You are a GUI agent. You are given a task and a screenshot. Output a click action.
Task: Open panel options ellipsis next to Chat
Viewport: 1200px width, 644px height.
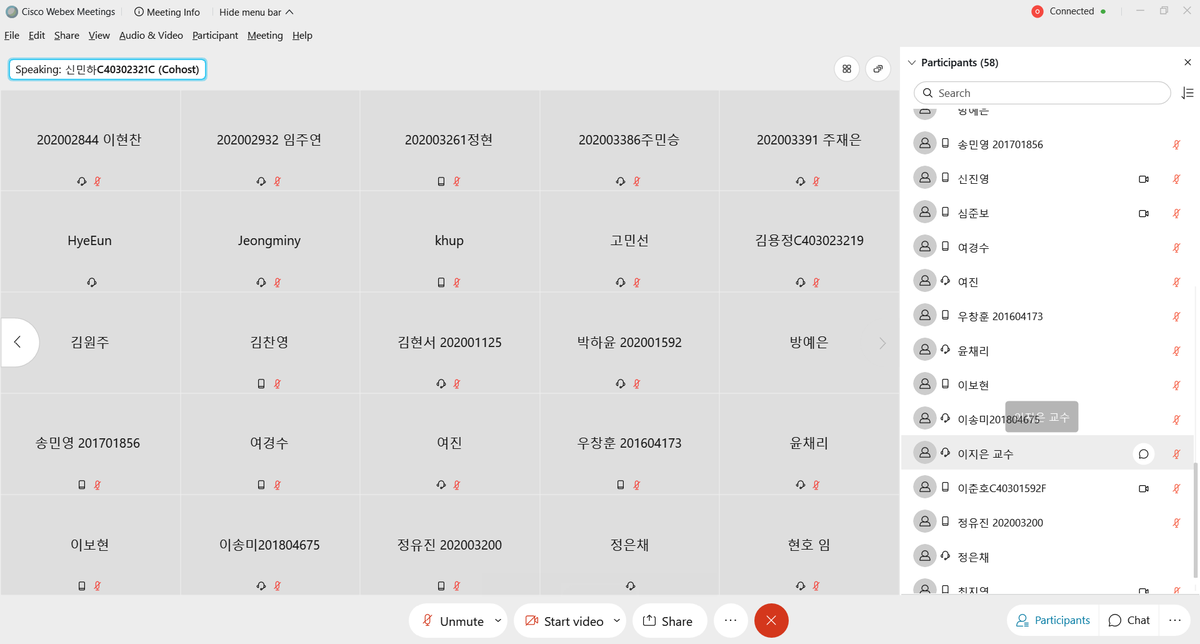pyautogui.click(x=1174, y=620)
